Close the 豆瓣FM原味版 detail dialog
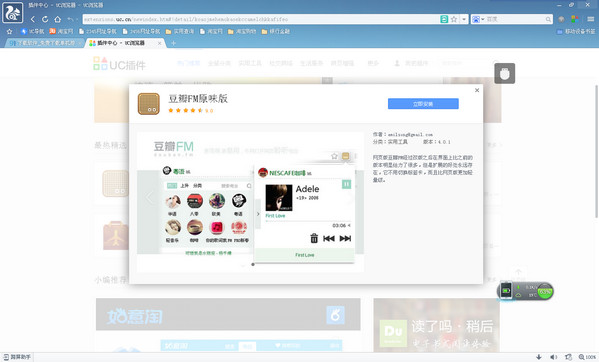This screenshot has height=362, width=599. 477,90
